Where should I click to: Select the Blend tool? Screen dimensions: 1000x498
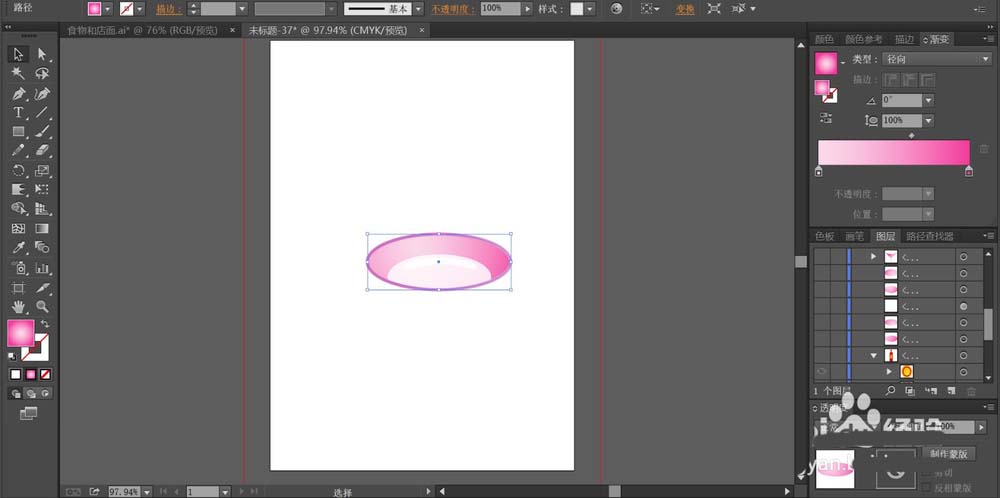click(42, 247)
